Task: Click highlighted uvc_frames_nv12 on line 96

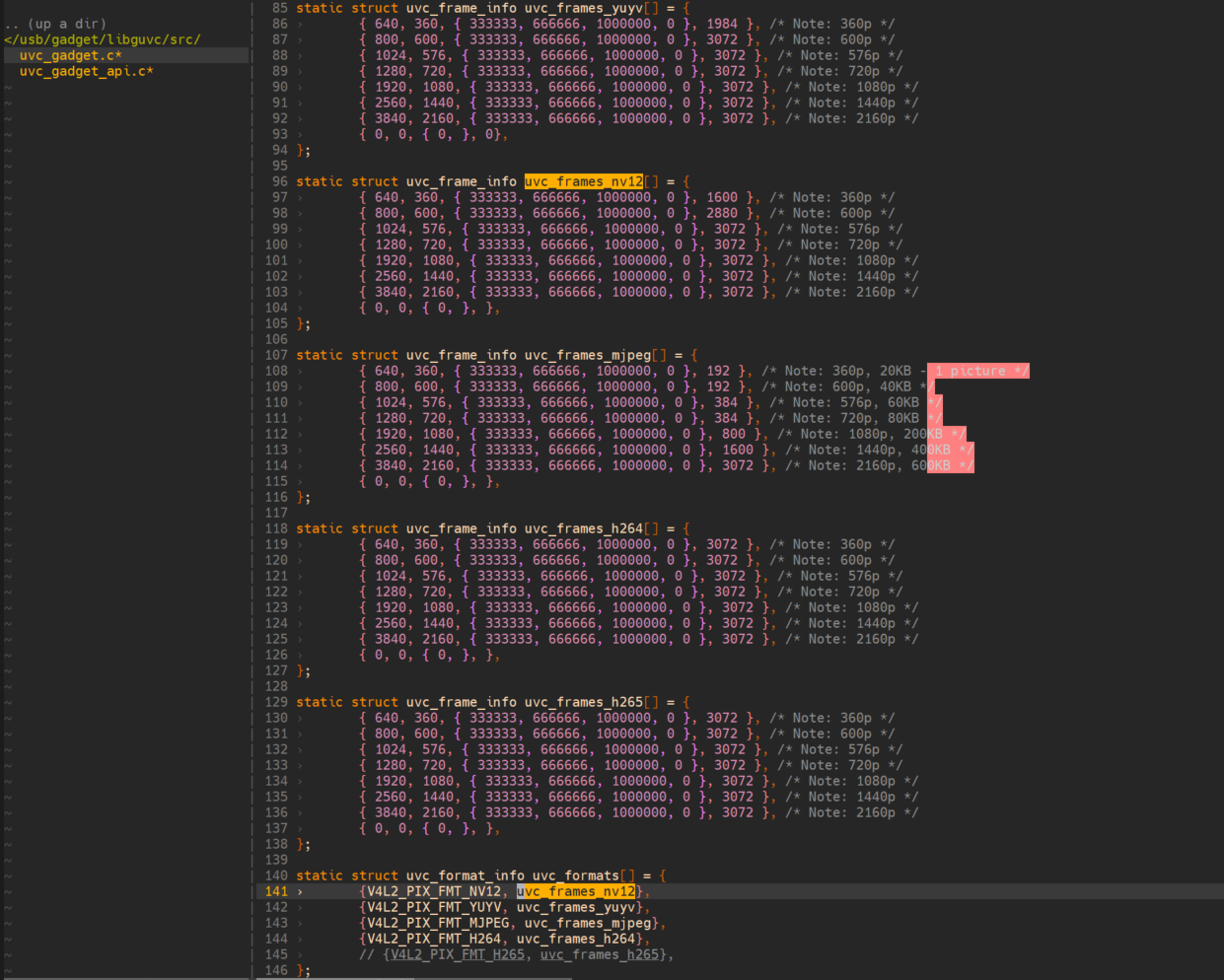Action: point(584,181)
